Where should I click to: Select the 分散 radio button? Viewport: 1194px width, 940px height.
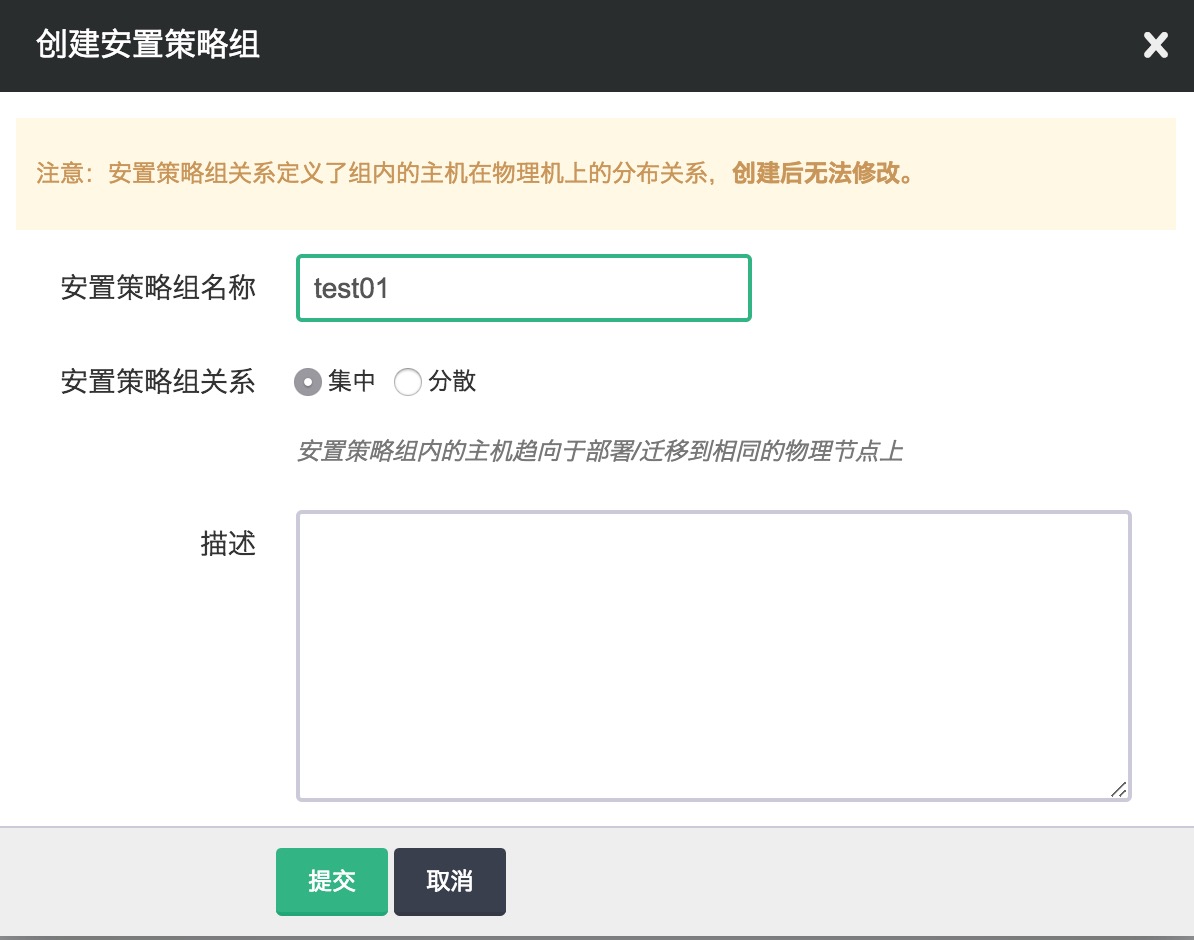click(x=408, y=382)
